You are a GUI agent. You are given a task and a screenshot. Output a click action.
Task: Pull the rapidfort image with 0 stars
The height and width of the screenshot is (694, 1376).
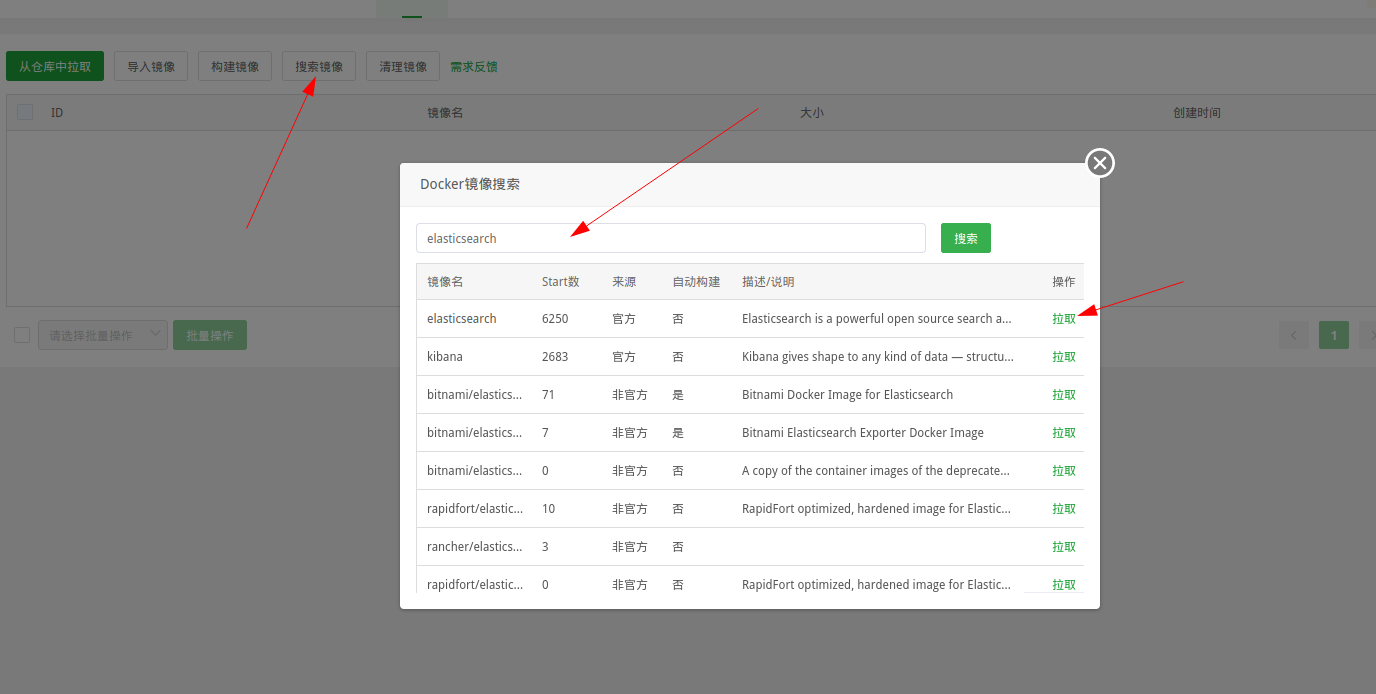click(1064, 585)
